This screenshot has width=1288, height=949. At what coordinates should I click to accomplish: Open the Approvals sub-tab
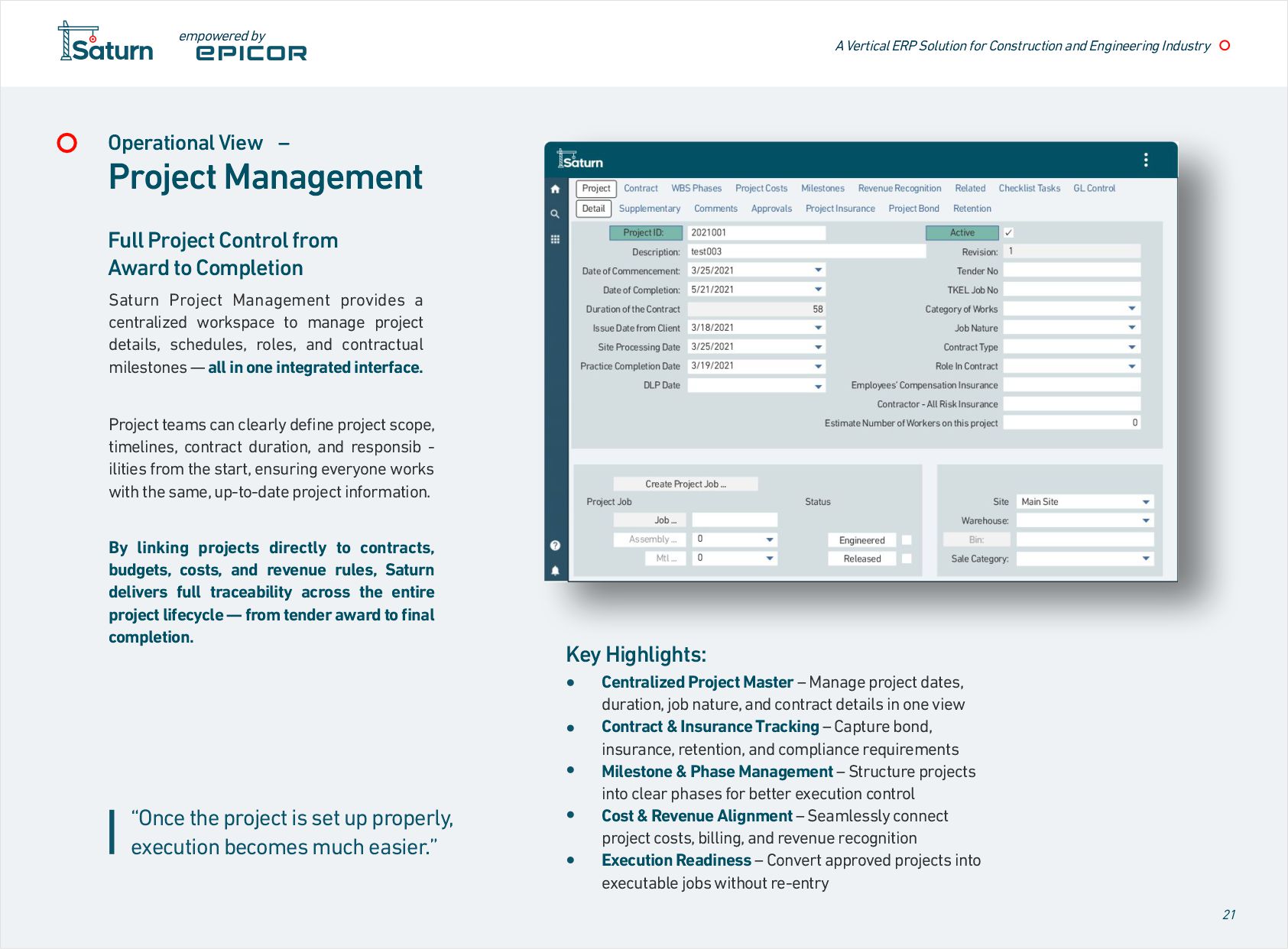pyautogui.click(x=771, y=209)
